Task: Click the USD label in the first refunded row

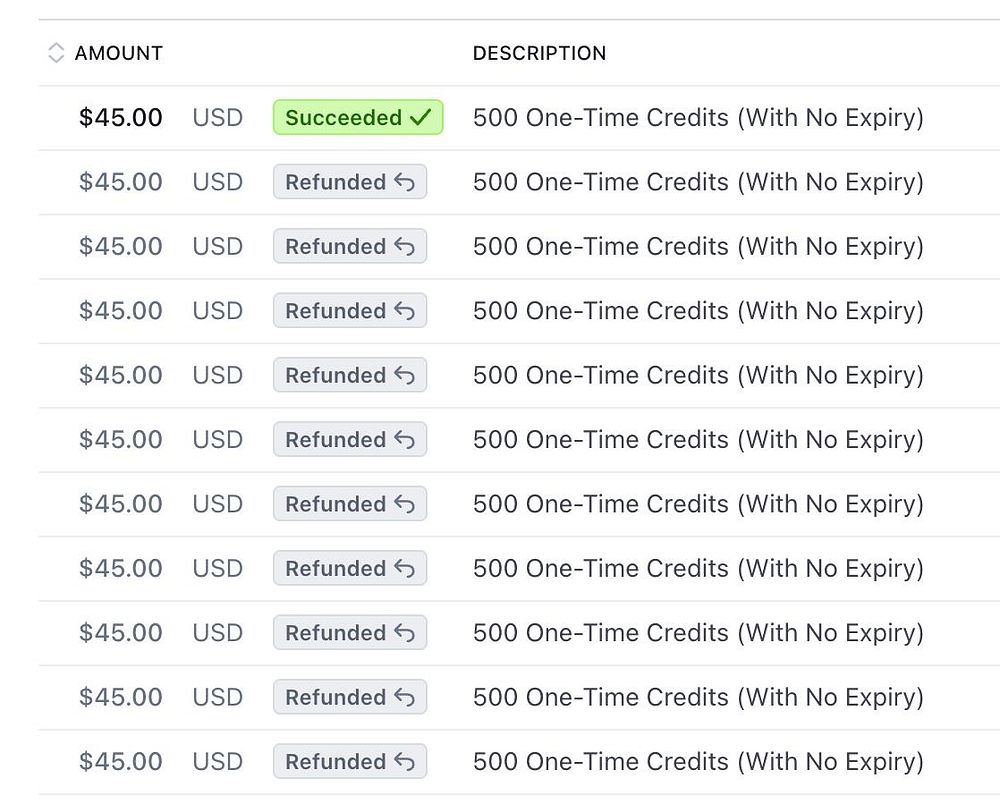Action: [217, 182]
